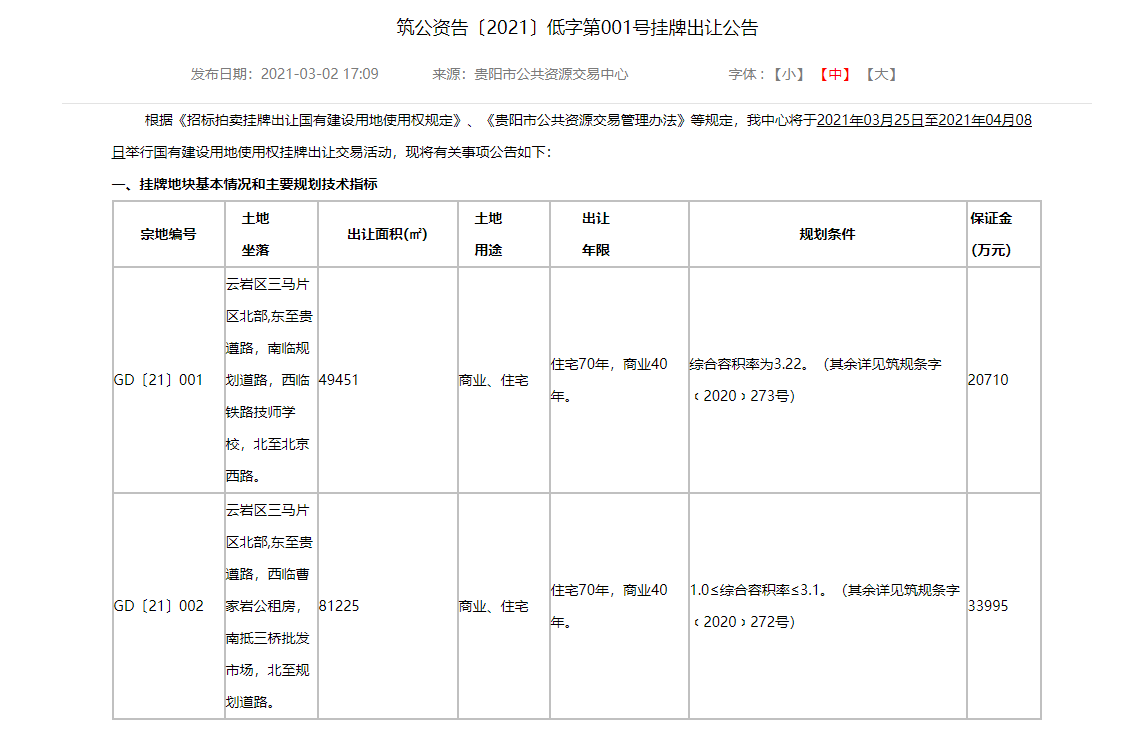Viewport: 1136px width, 733px height.
Task: Click term 住宅70年，商业40年 in GD〔21〕002 row
Action: [609, 606]
